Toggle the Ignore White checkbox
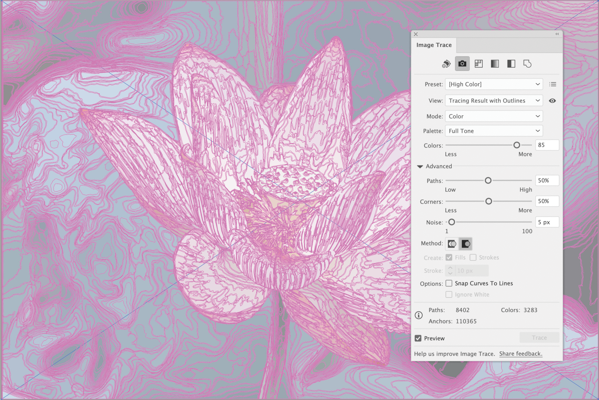This screenshot has height=400, width=599. coord(449,295)
